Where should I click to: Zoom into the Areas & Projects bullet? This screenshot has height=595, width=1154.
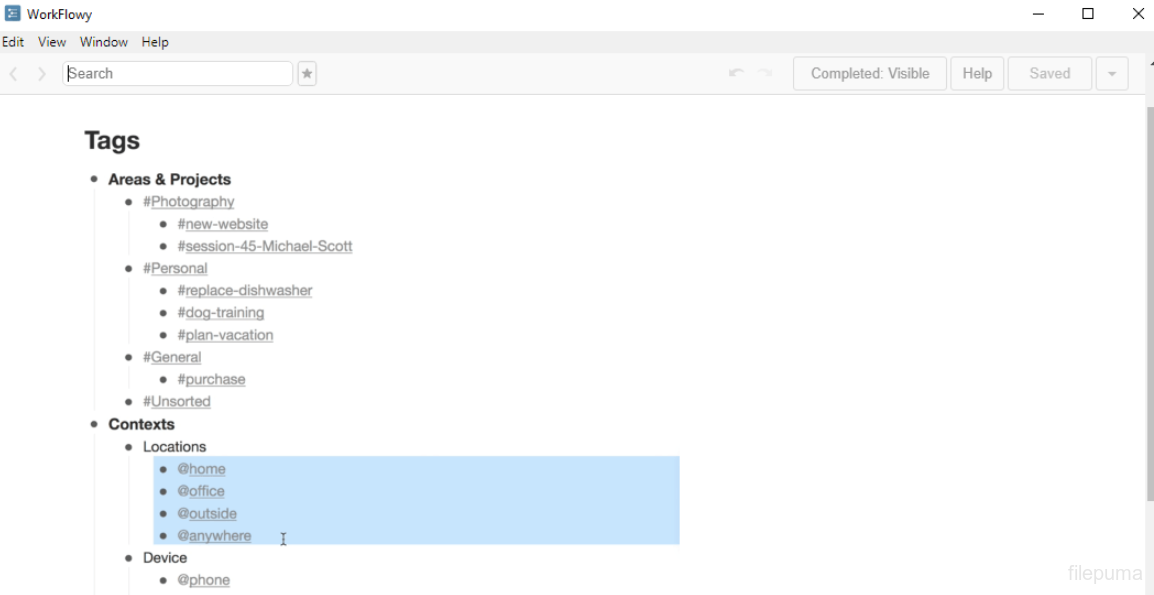click(x=94, y=179)
